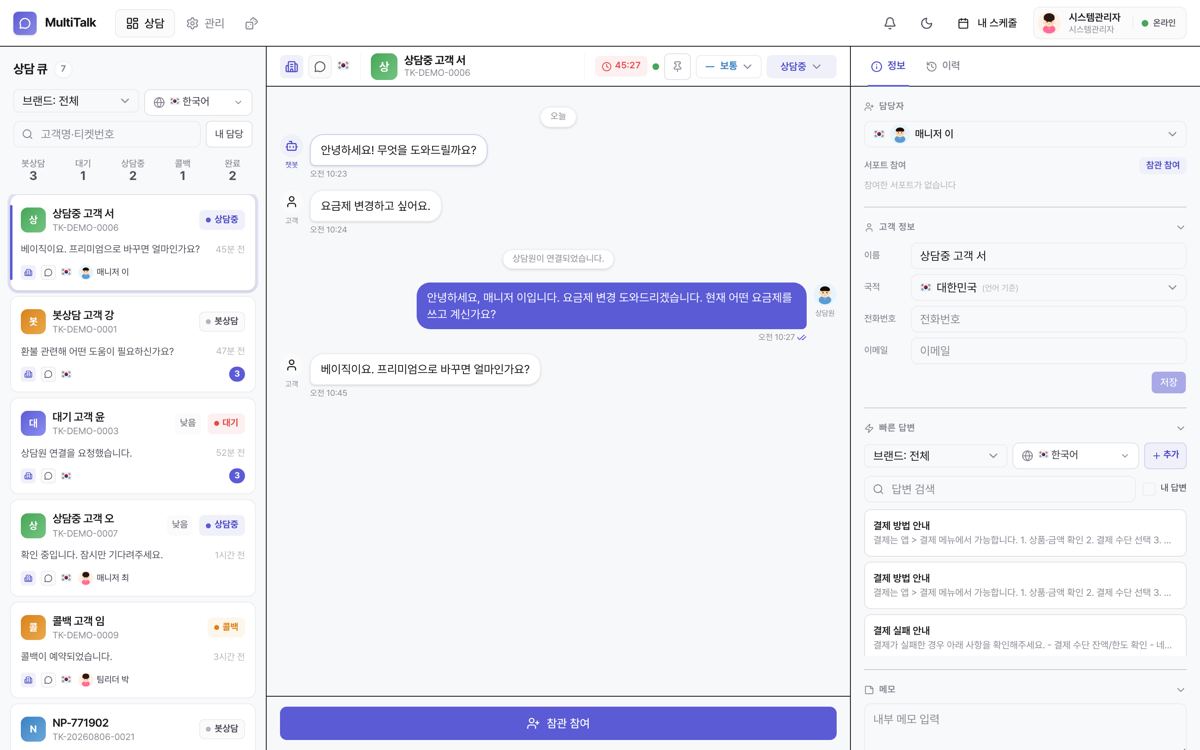Click the 상담원 agent avatar in chat
The height and width of the screenshot is (750, 1200).
click(x=824, y=294)
